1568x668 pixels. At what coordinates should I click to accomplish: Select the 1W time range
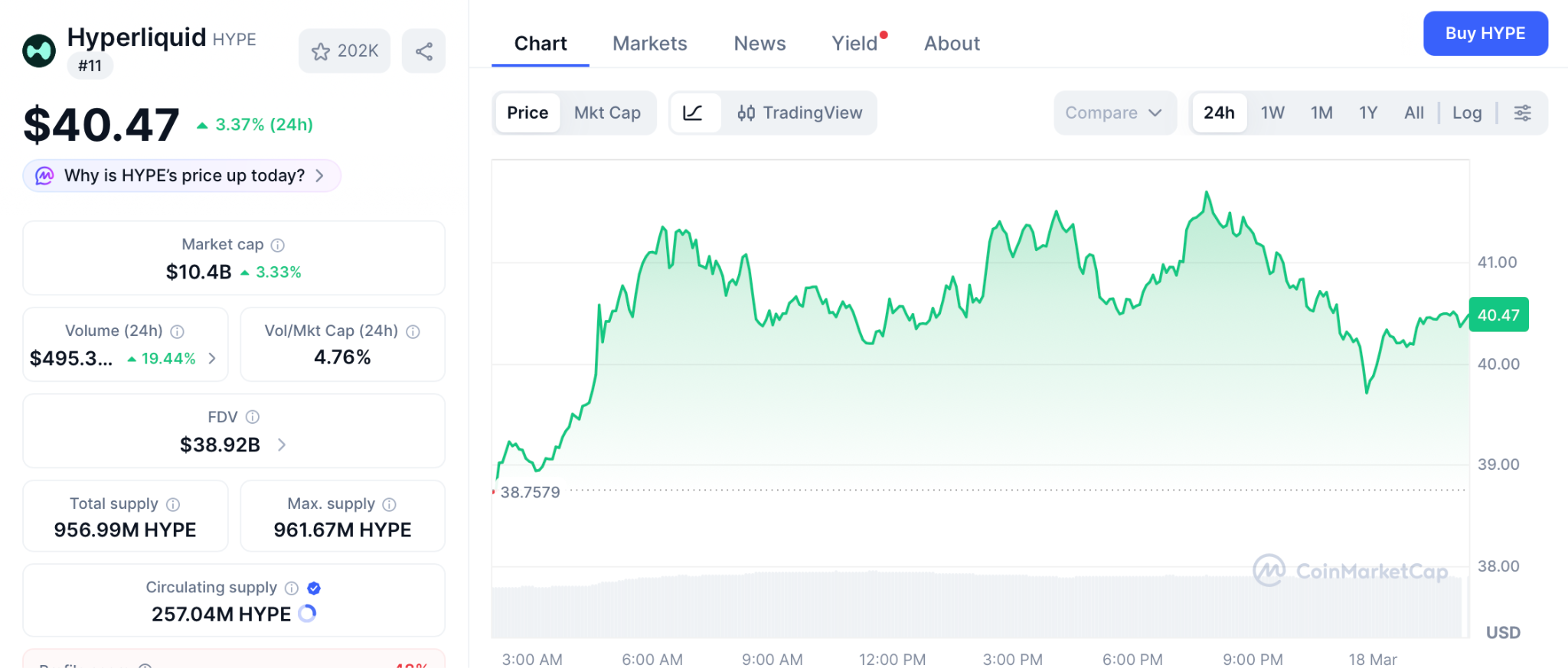(1272, 113)
